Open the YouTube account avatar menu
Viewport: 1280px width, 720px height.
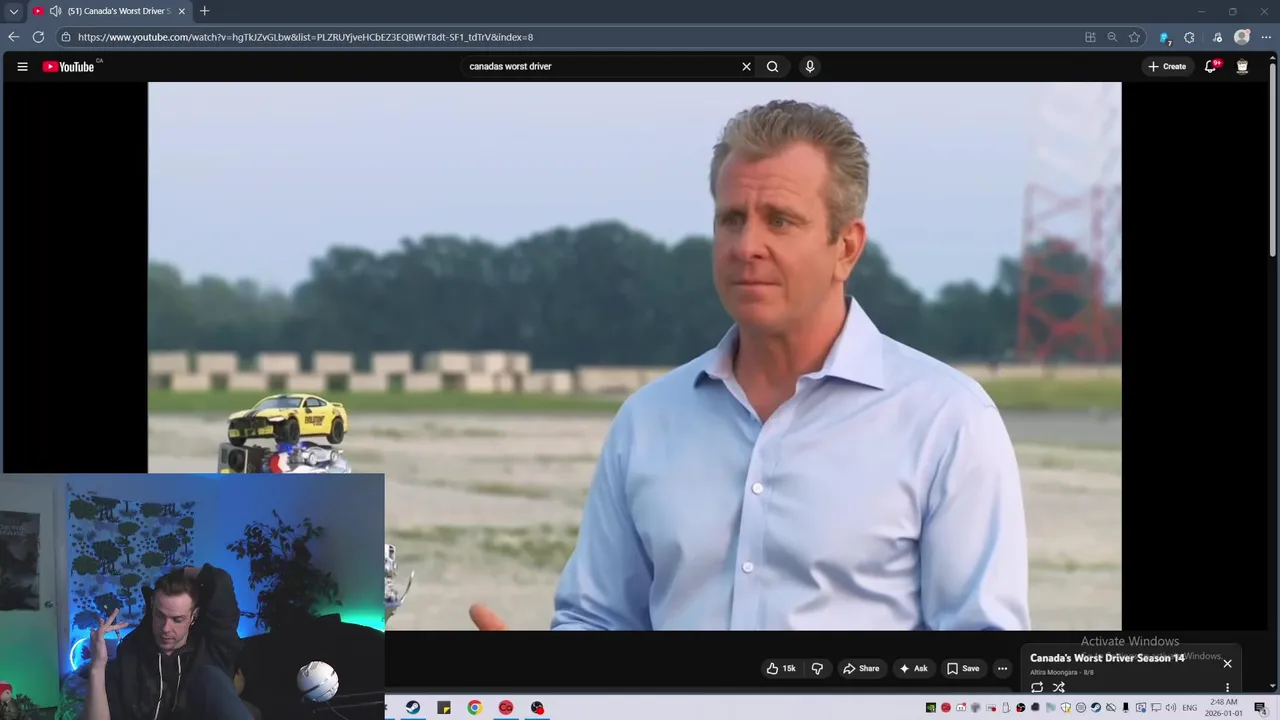point(1242,67)
